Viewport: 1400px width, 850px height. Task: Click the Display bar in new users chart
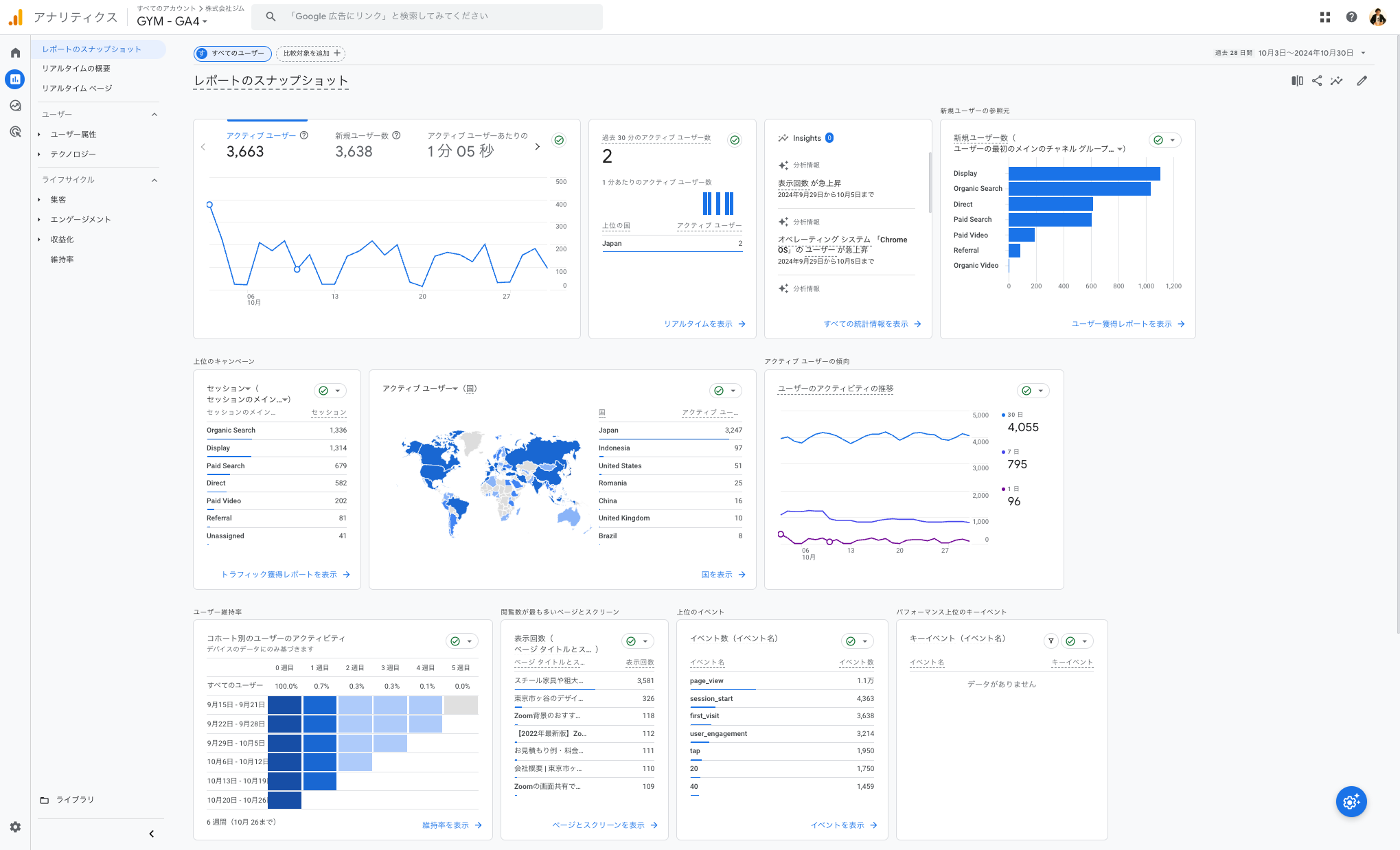(1084, 174)
